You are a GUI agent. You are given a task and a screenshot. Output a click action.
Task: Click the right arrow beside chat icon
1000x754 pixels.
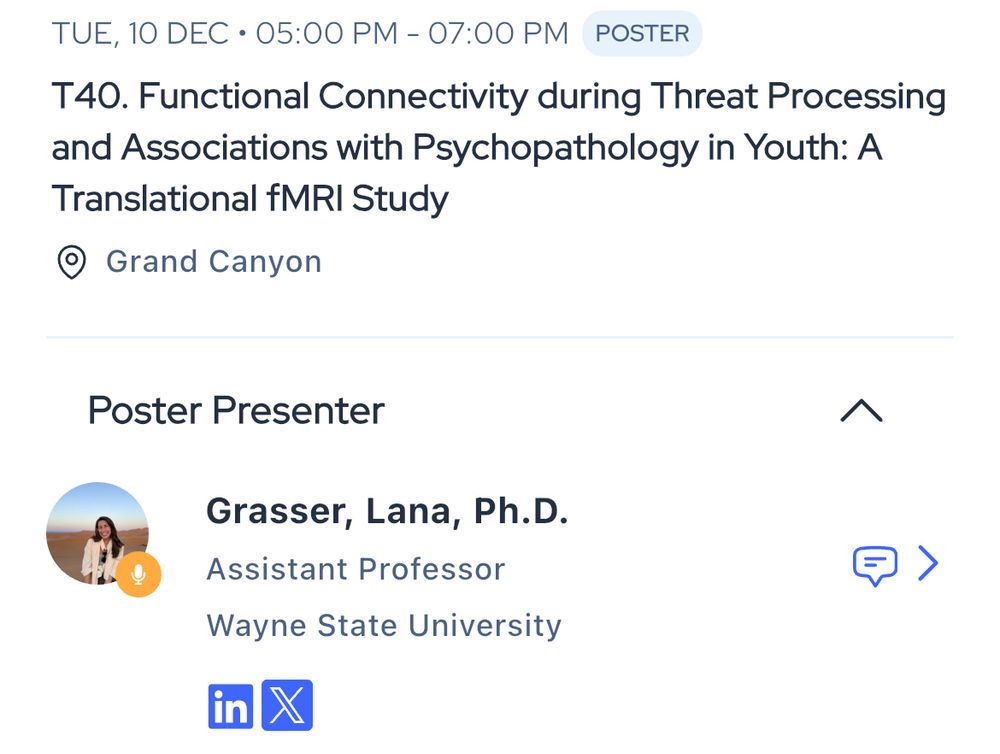pos(928,563)
